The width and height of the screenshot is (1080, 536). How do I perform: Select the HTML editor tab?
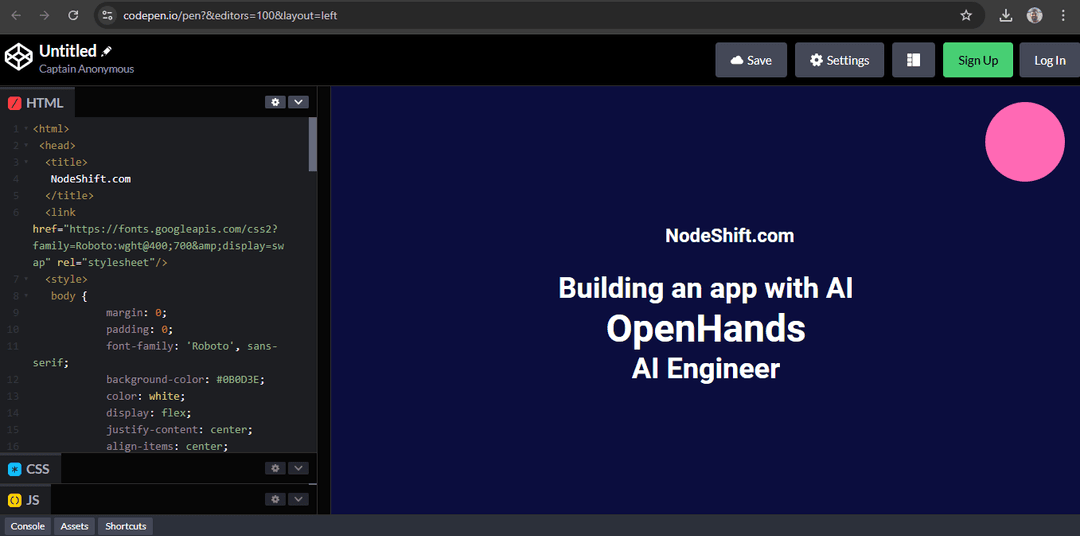(x=37, y=103)
